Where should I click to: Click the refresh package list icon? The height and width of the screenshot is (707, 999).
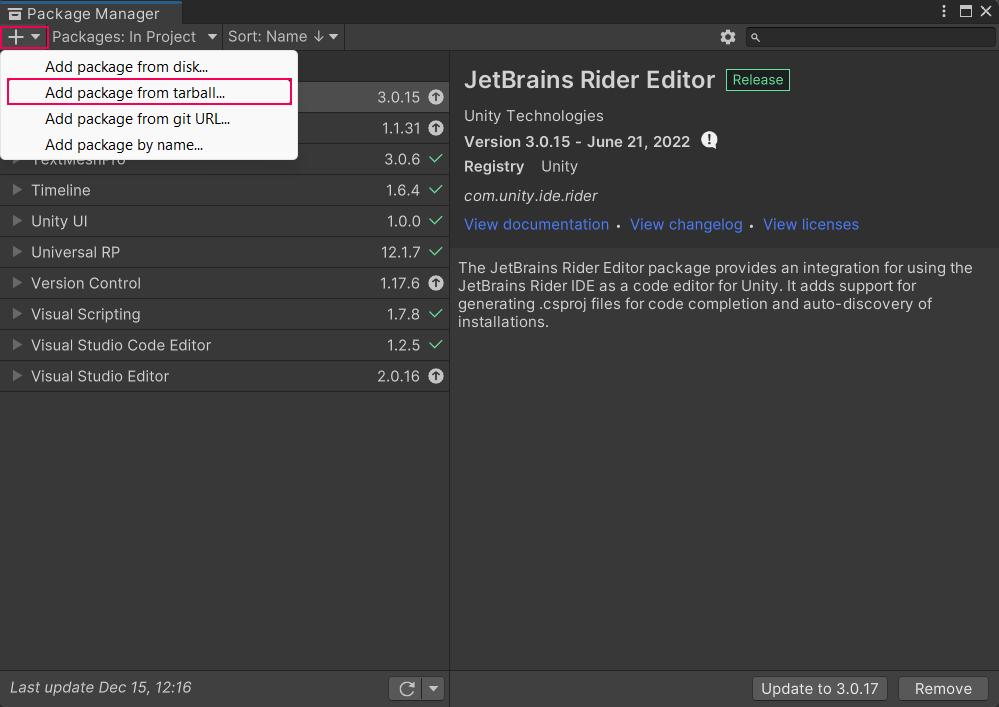(x=406, y=688)
